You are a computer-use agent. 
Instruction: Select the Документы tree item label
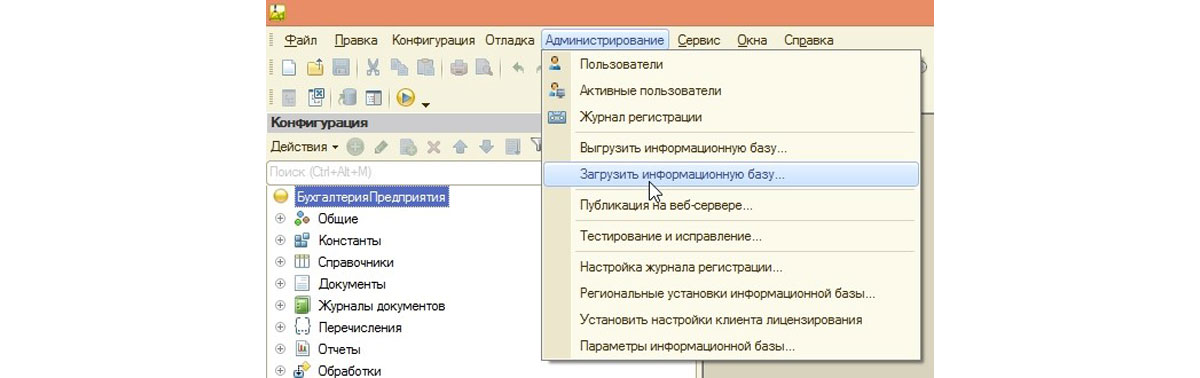pyautogui.click(x=352, y=284)
